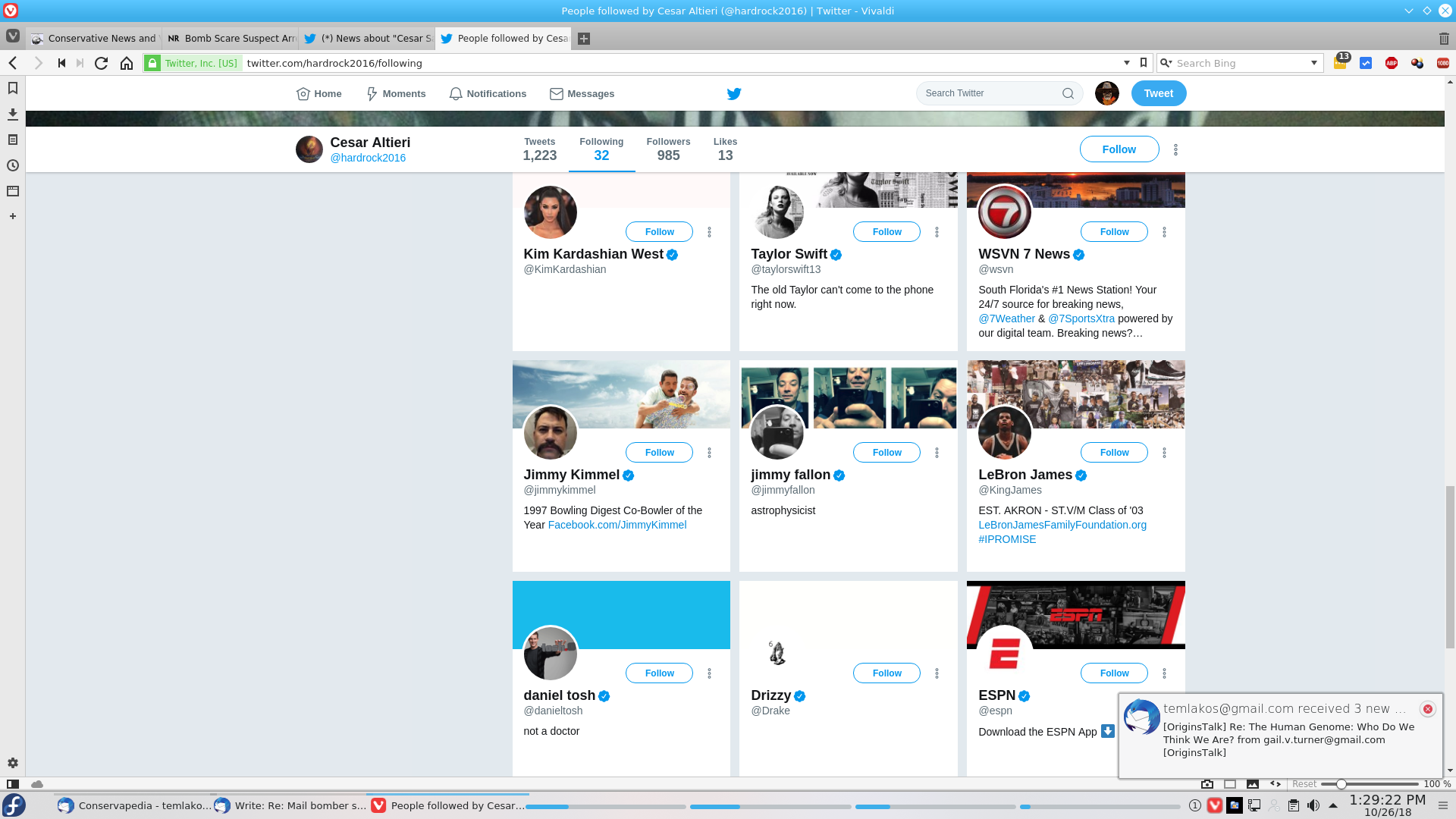Reload the page with the refresh icon
1456x819 pixels.
coord(101,63)
